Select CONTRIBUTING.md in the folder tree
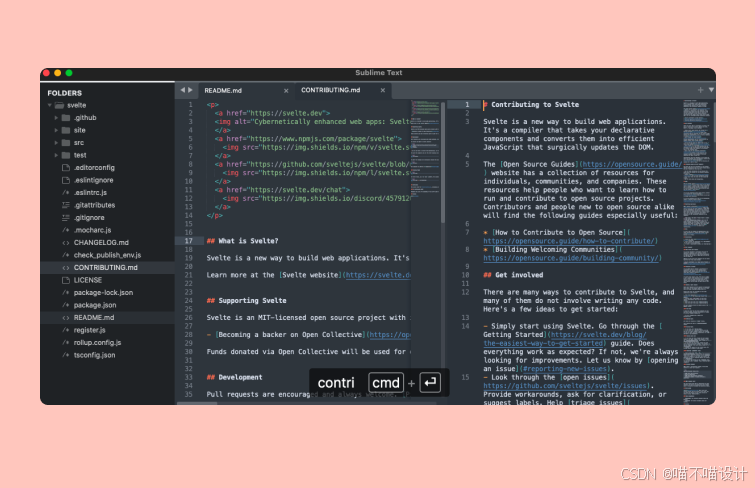Screen dimensions: 755x488 105,268
